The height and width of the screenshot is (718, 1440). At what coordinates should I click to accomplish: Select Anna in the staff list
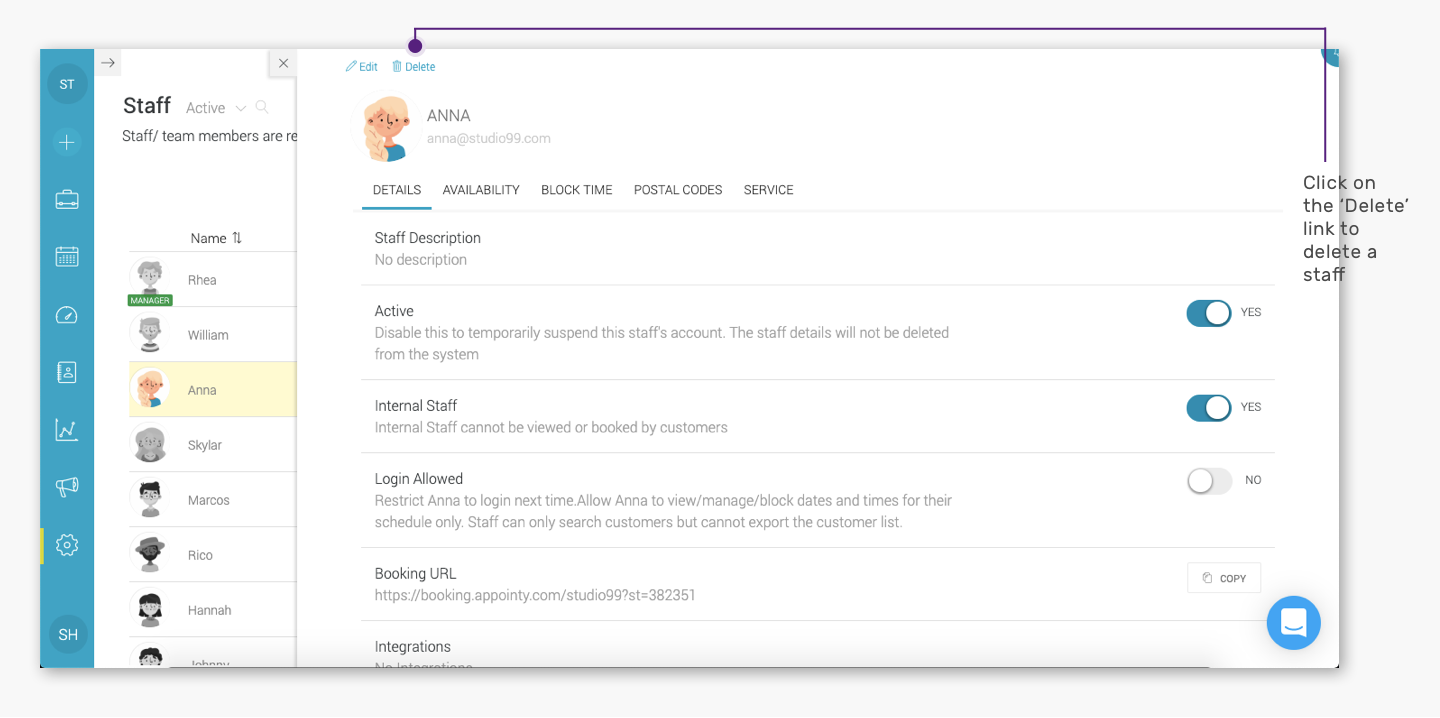tap(213, 390)
